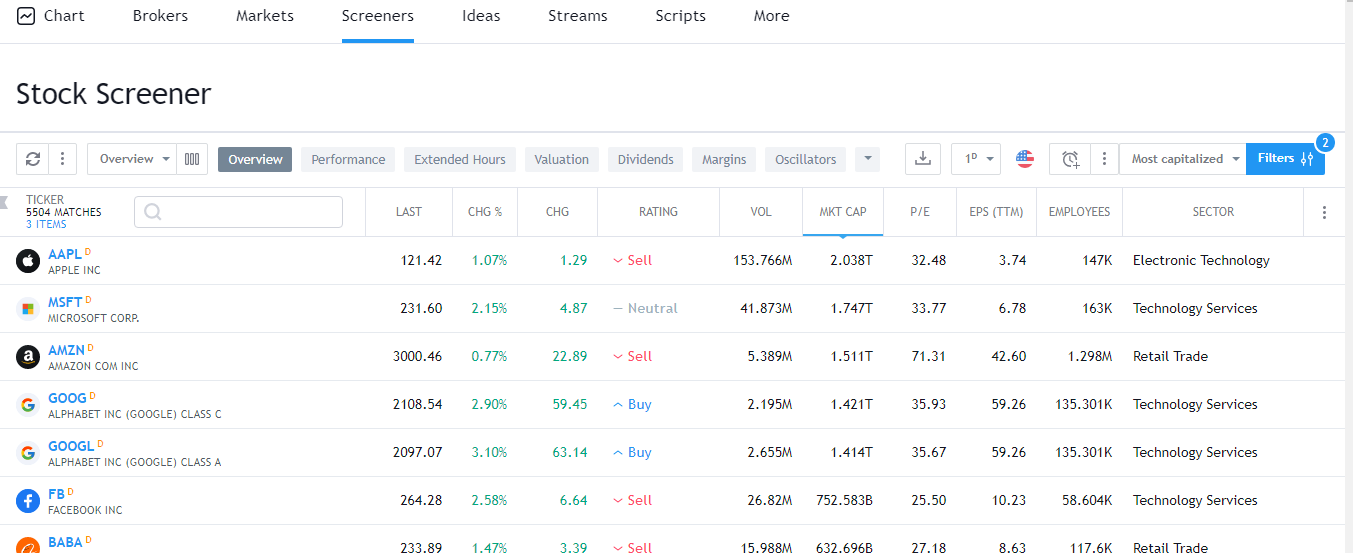Switch to the Oscillators tab

point(806,159)
